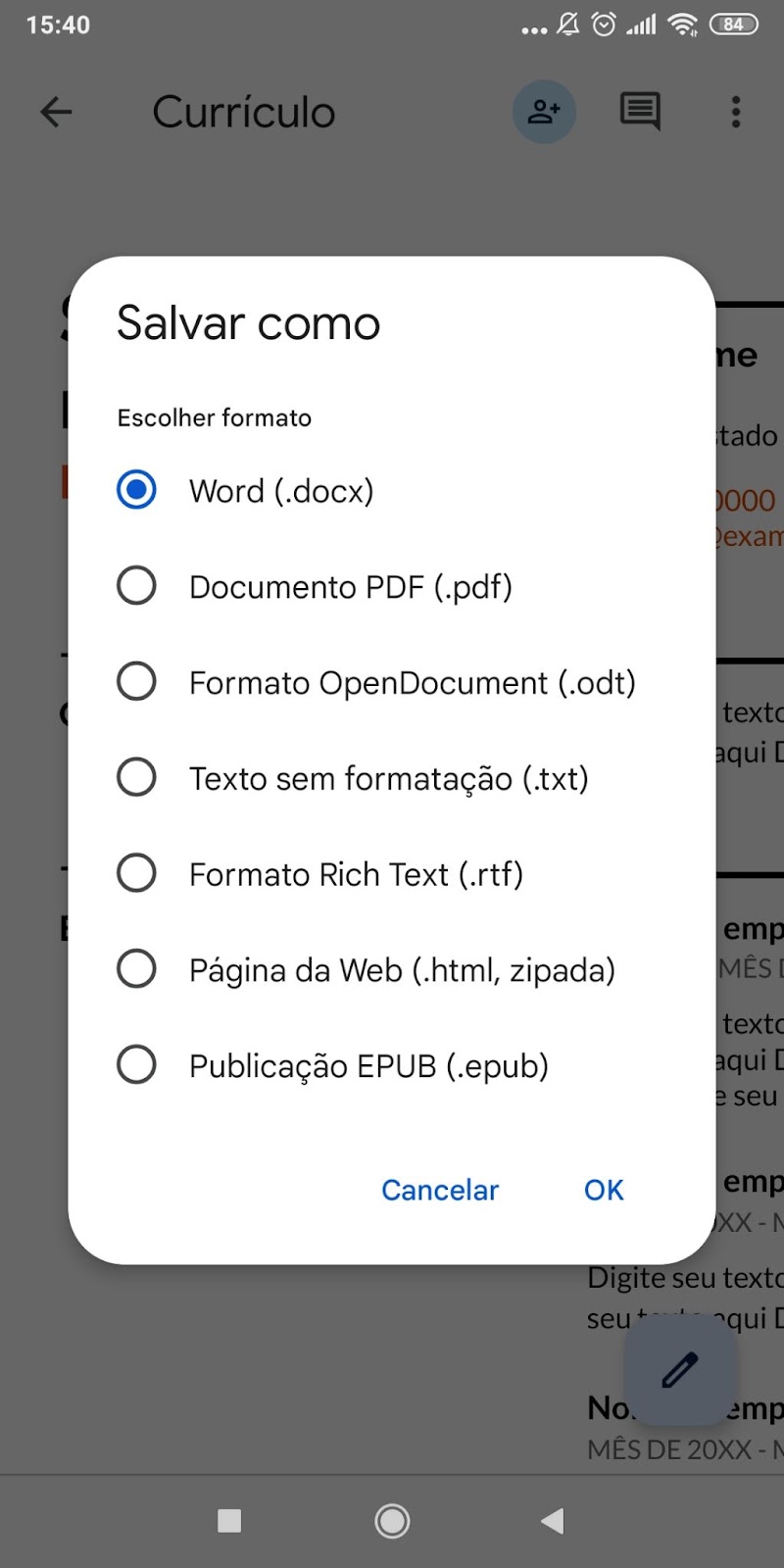
Task: Open the share people icon
Action: [544, 112]
